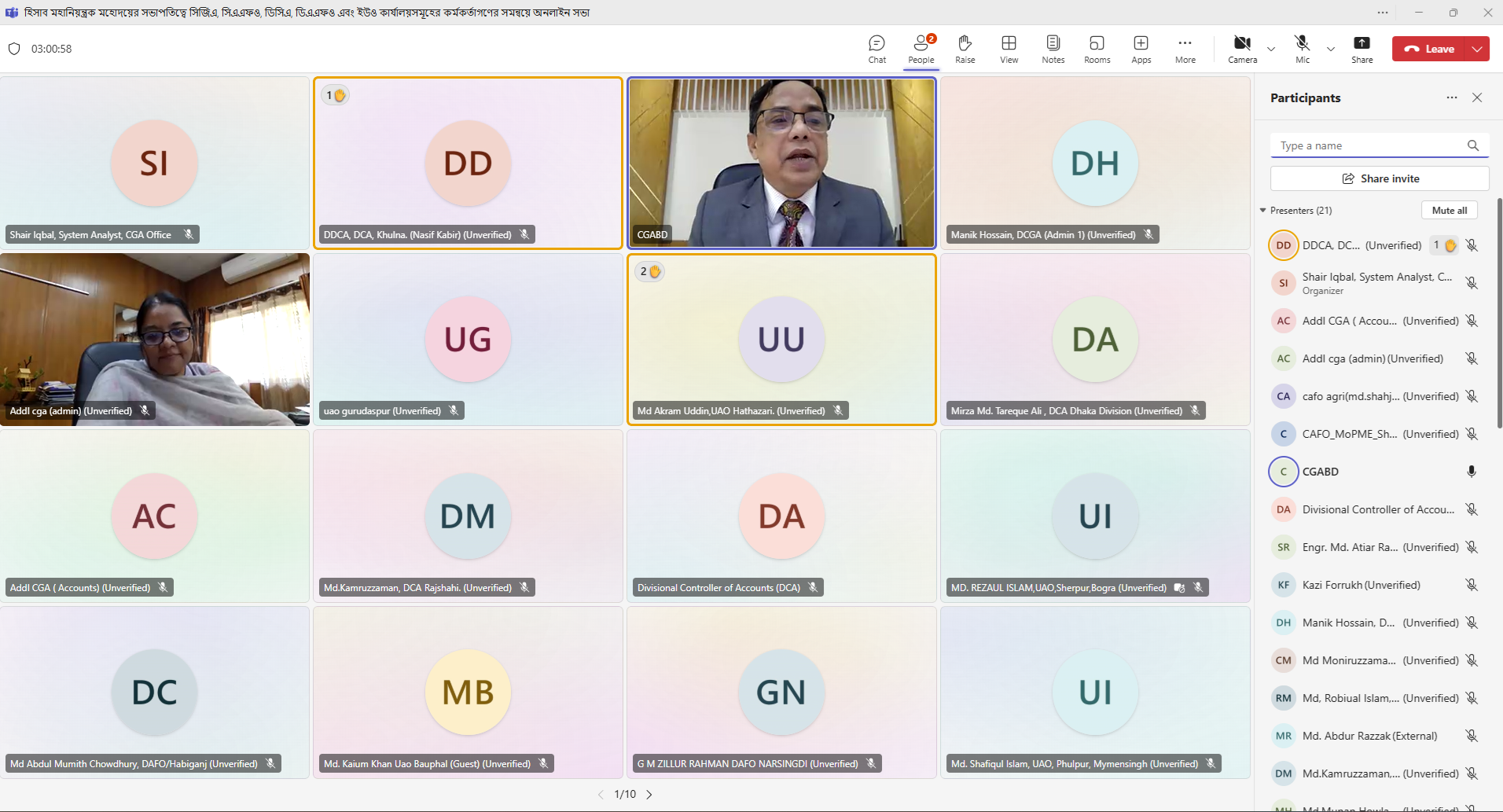Open the More actions menu in toolbar
The width and height of the screenshot is (1503, 812).
(x=1185, y=49)
